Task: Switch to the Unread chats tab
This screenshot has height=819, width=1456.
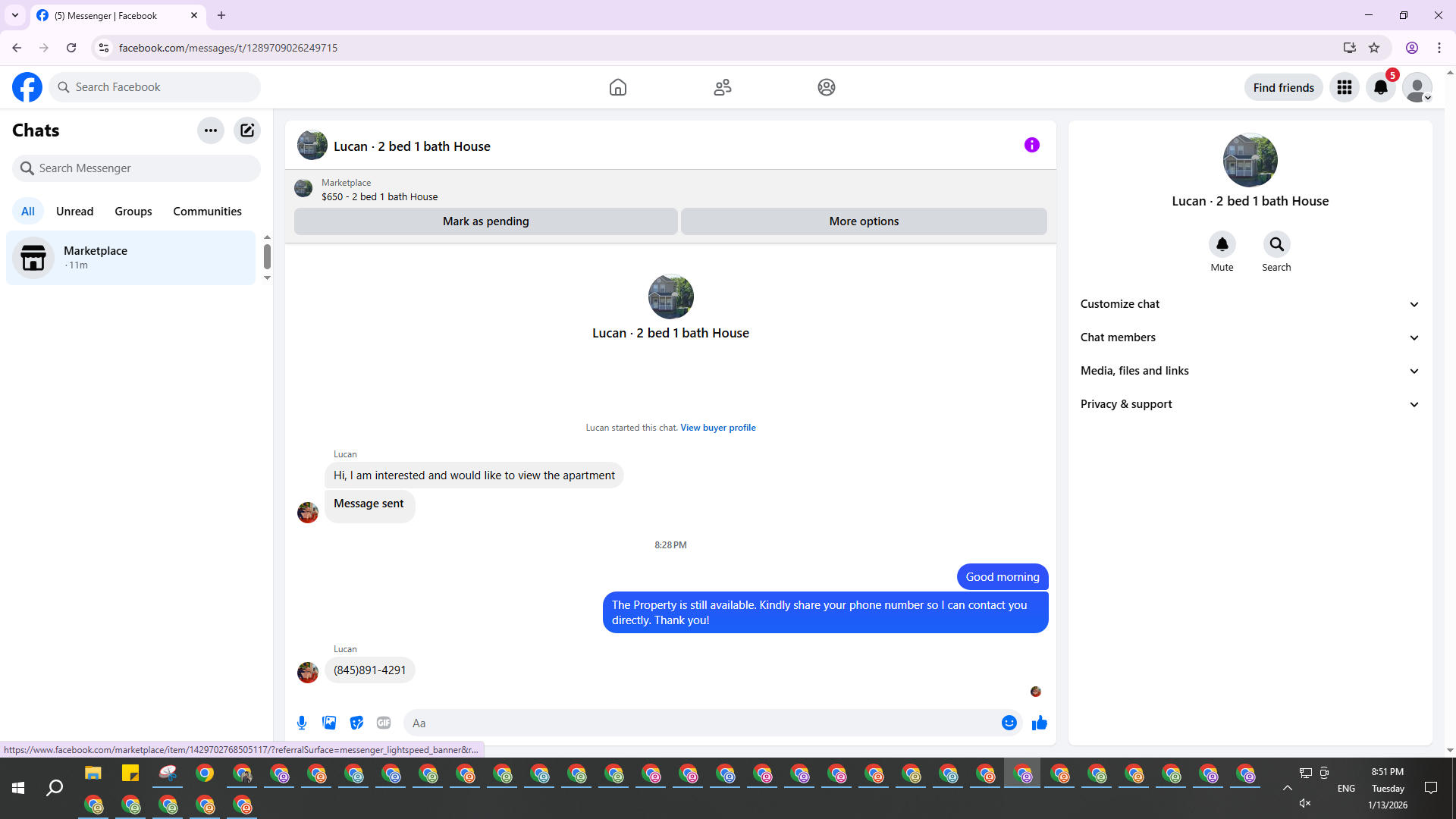Action: point(74,212)
